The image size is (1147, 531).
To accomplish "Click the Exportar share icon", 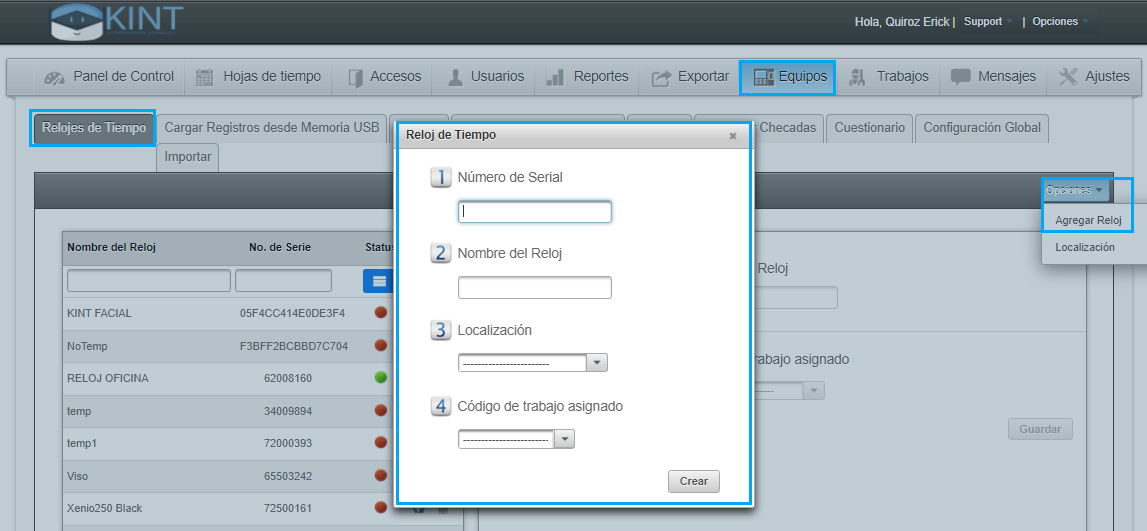I will (661, 77).
